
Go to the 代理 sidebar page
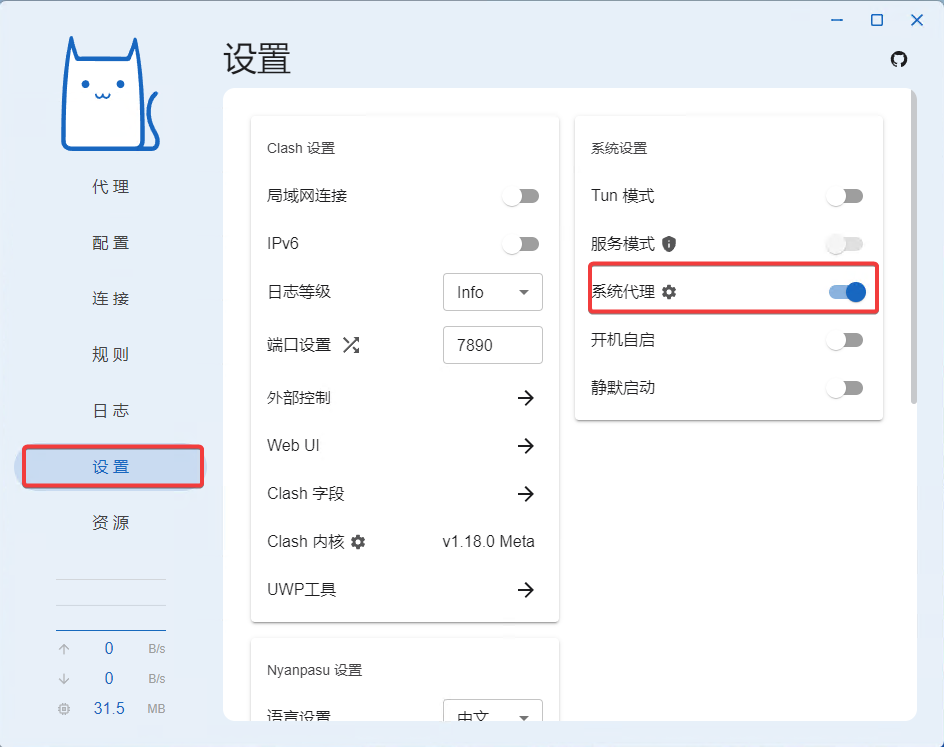pos(111,187)
